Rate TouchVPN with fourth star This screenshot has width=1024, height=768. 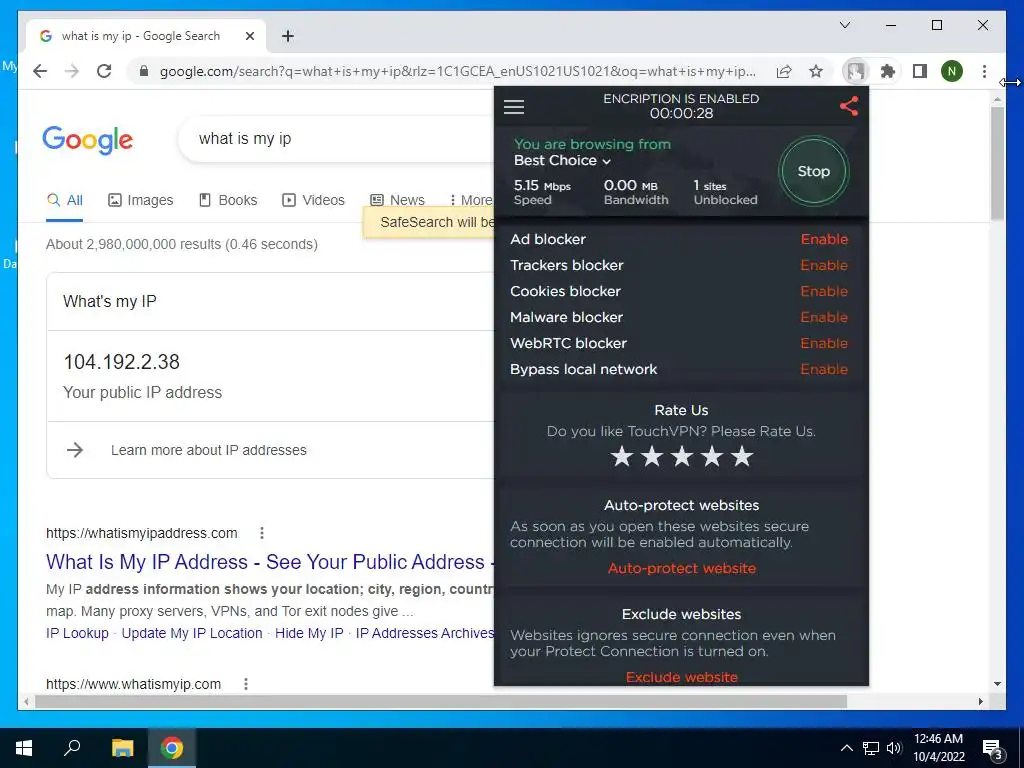pyautogui.click(x=712, y=456)
